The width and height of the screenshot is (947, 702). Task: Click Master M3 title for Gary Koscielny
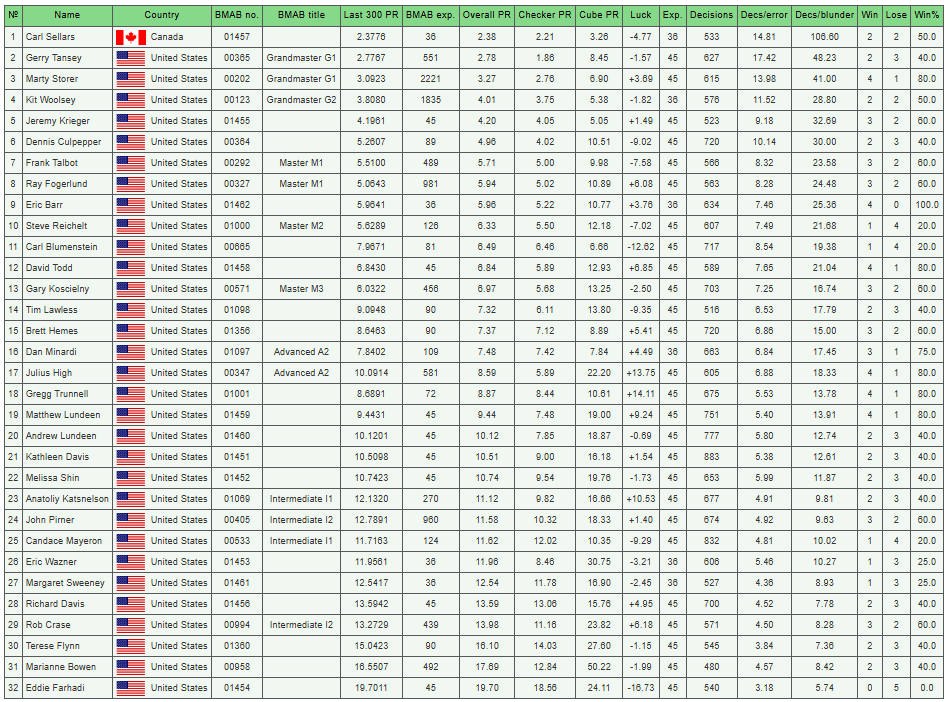[x=301, y=289]
